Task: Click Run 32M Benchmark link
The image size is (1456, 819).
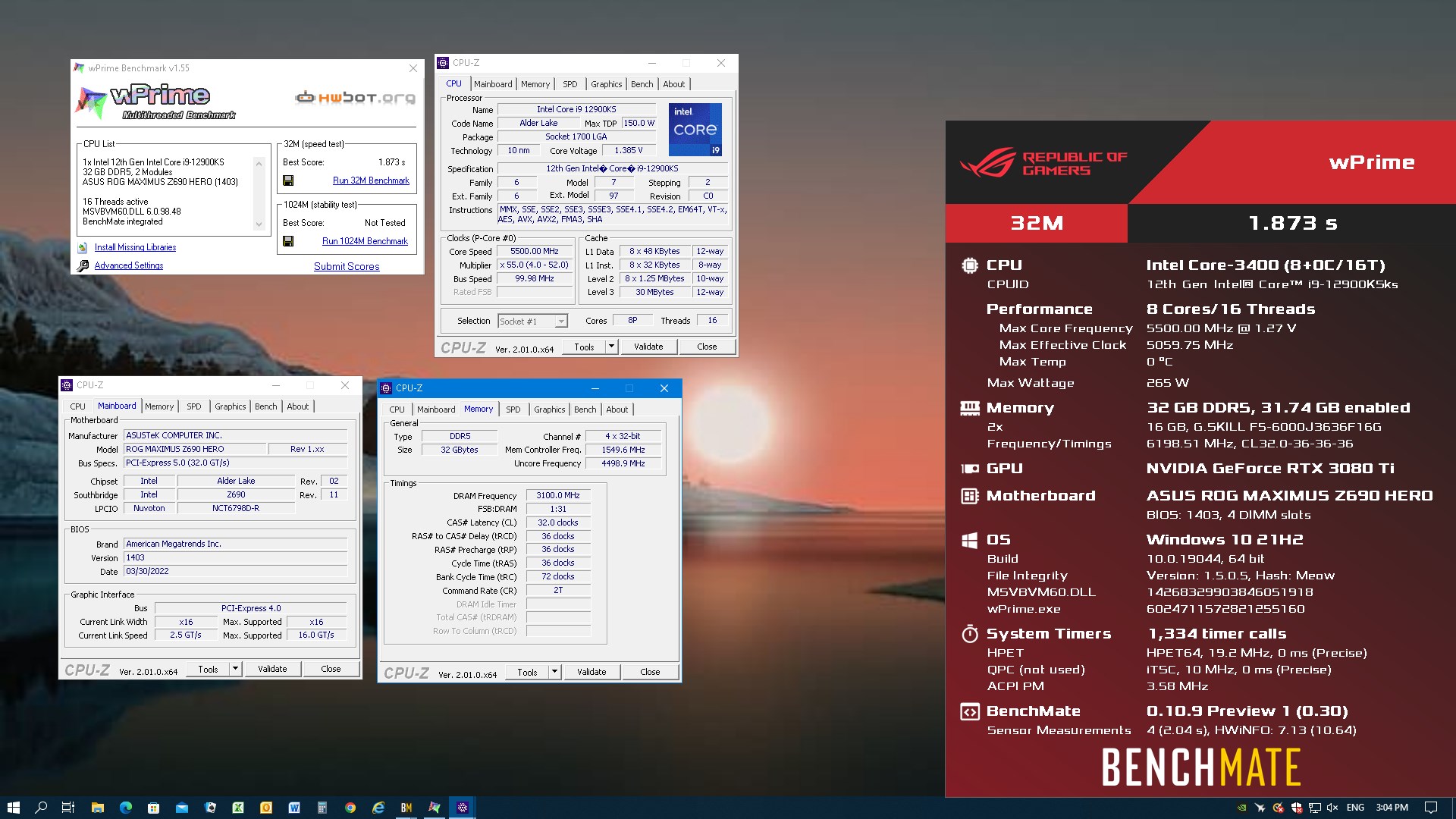Action: click(371, 180)
